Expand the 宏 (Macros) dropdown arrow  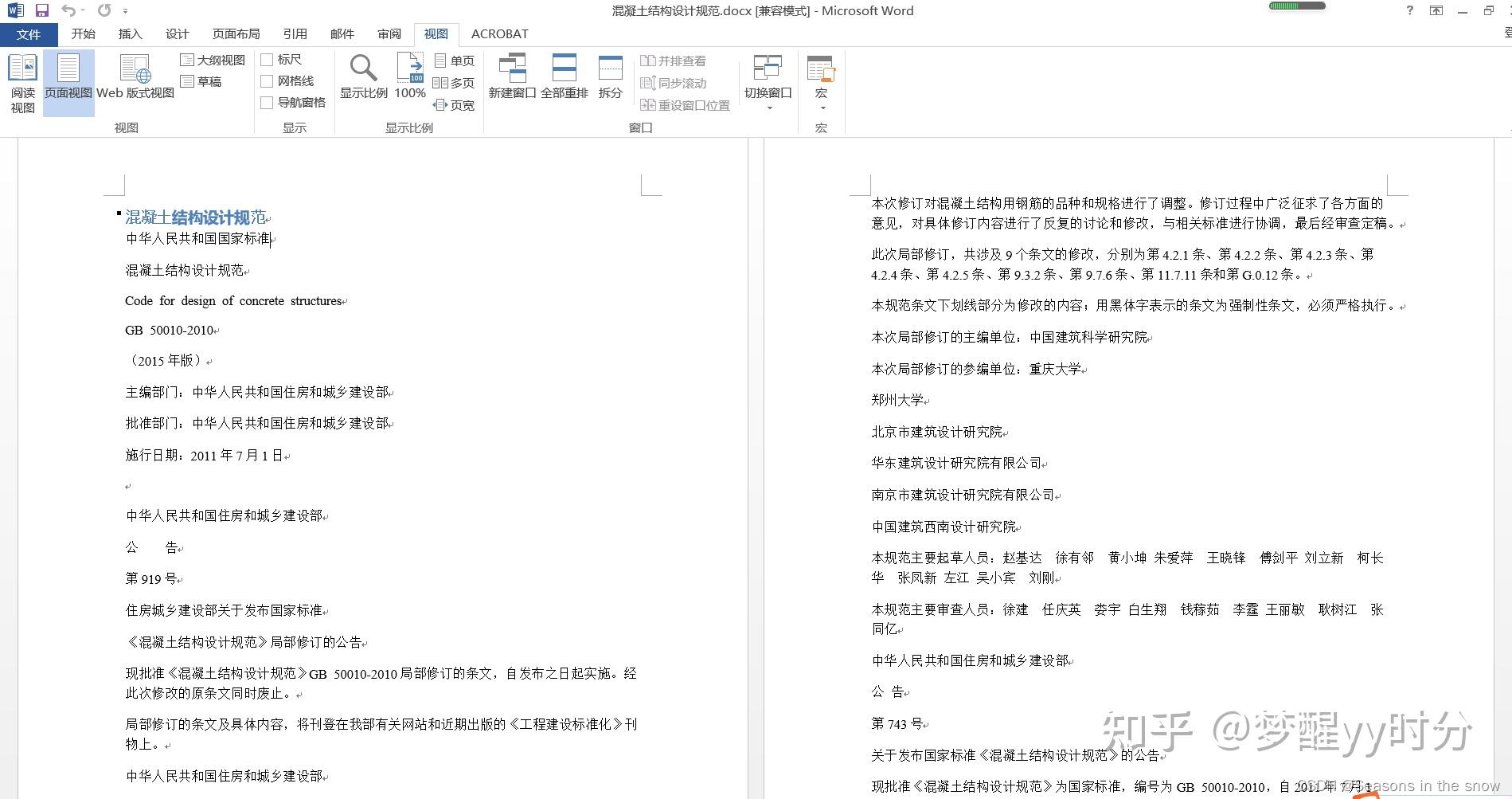pos(822,108)
